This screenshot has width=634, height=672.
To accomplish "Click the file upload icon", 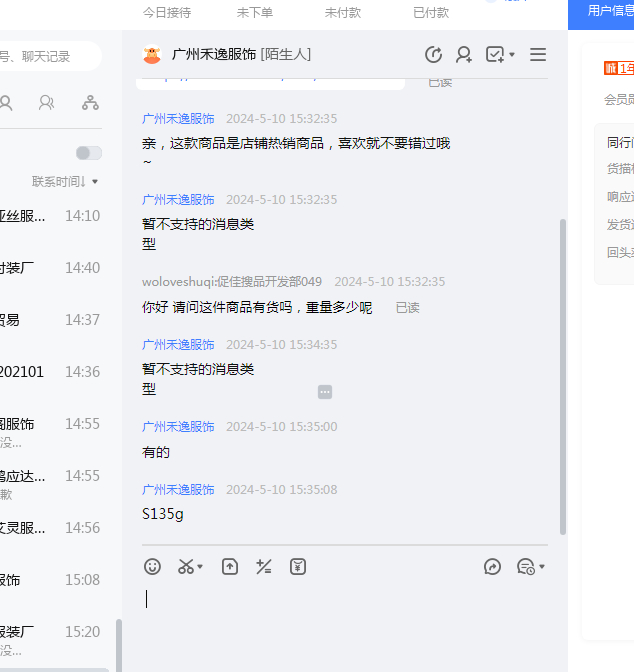I will tap(230, 567).
